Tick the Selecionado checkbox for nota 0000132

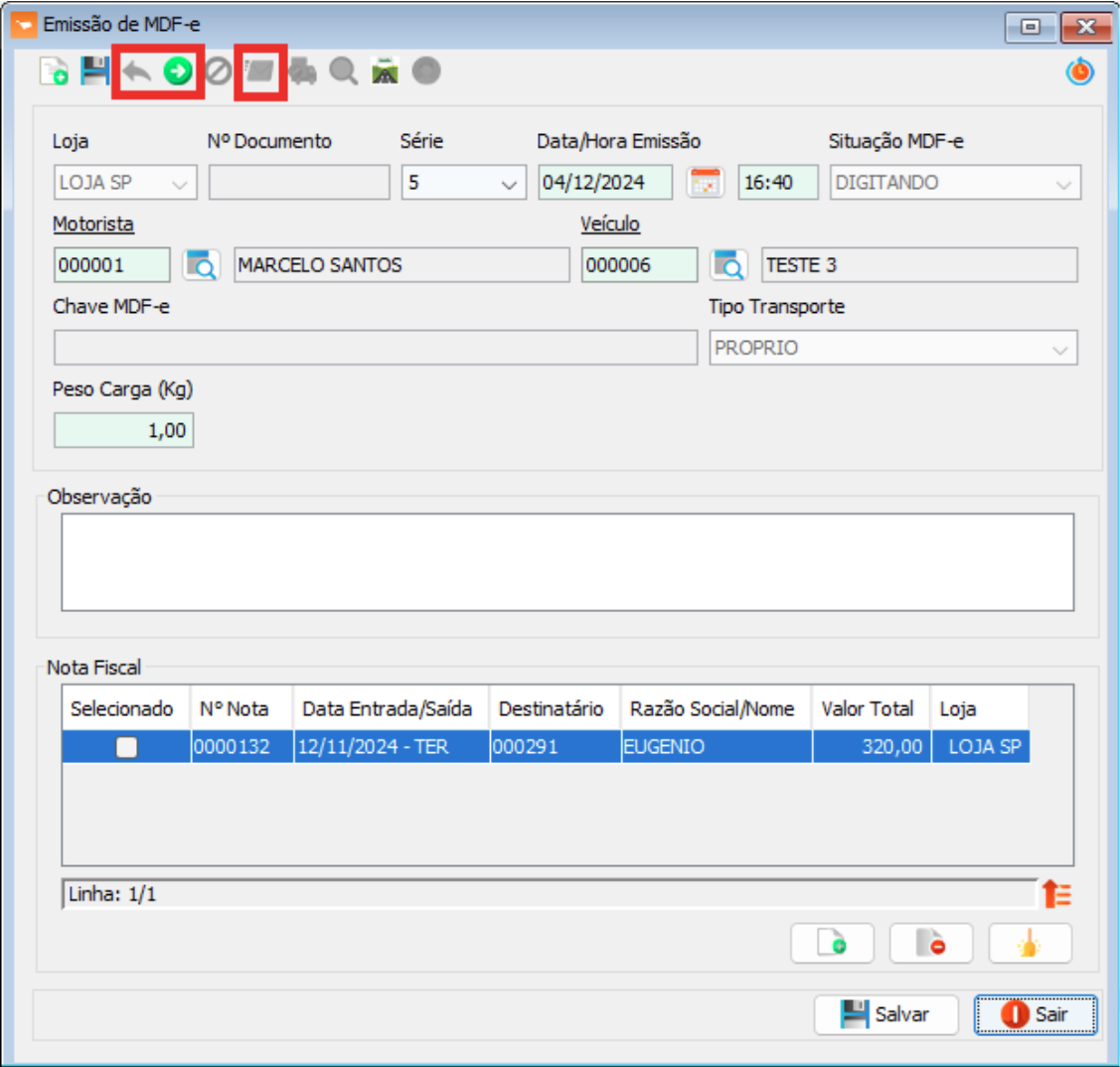pyautogui.click(x=126, y=747)
